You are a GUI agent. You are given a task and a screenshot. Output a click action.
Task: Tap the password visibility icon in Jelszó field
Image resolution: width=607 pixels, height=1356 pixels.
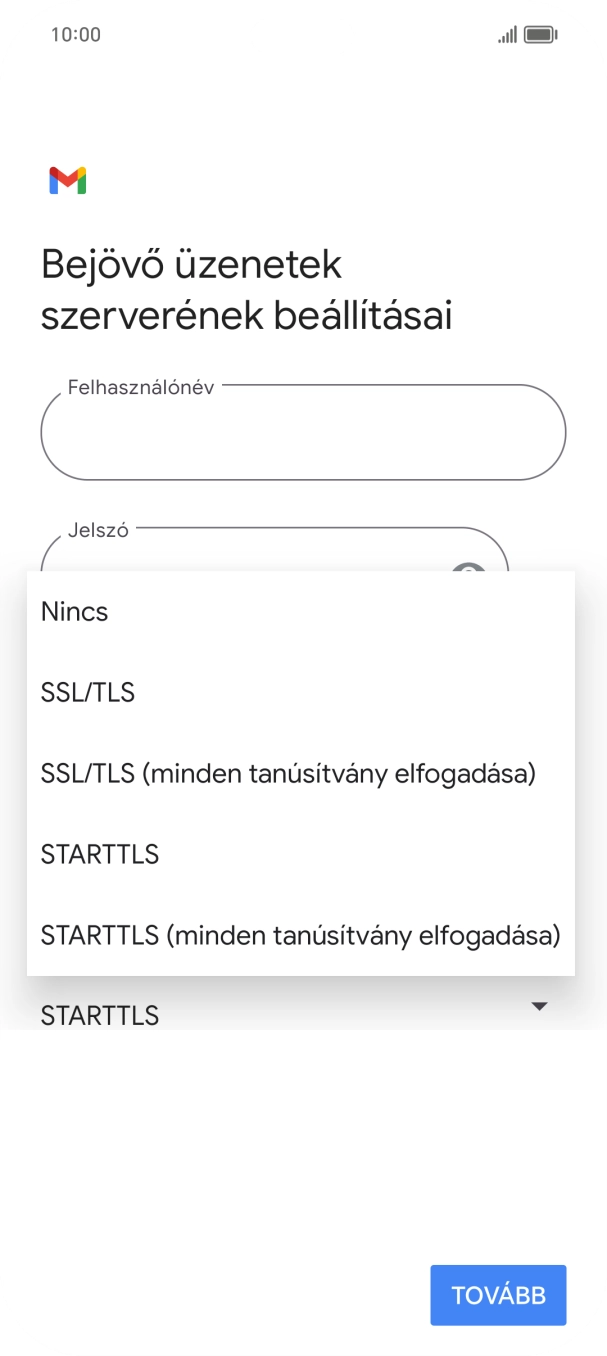coord(468,570)
